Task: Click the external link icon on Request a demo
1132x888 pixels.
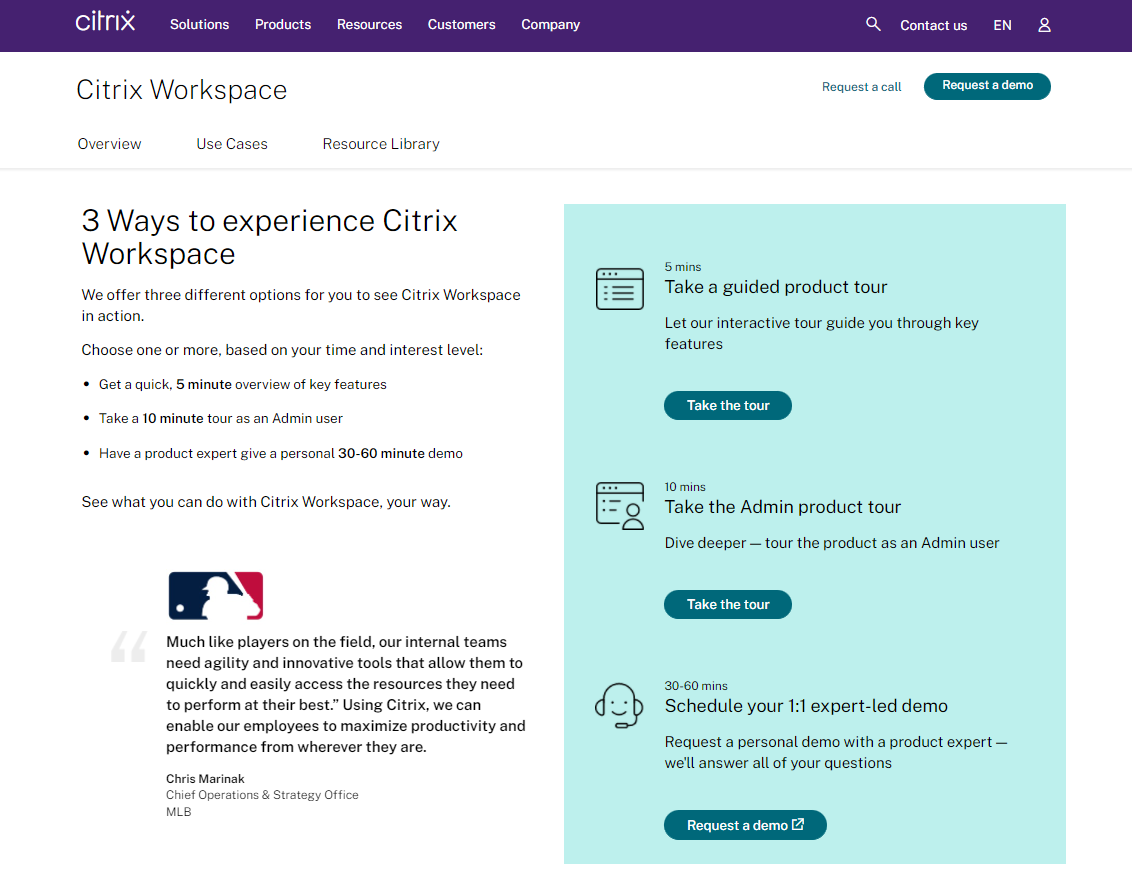Action: tap(798, 824)
